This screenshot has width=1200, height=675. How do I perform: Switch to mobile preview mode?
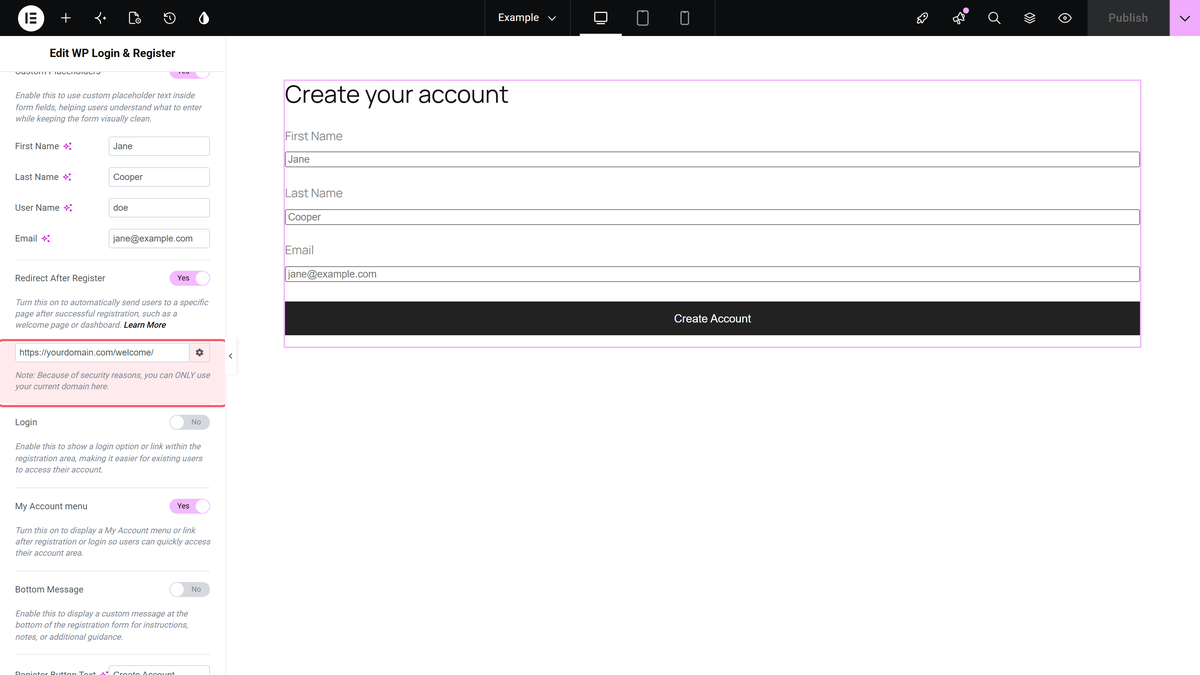click(x=685, y=18)
